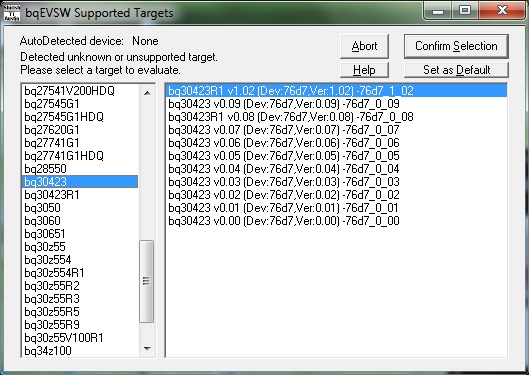Select bq3050 device entry

80,208
